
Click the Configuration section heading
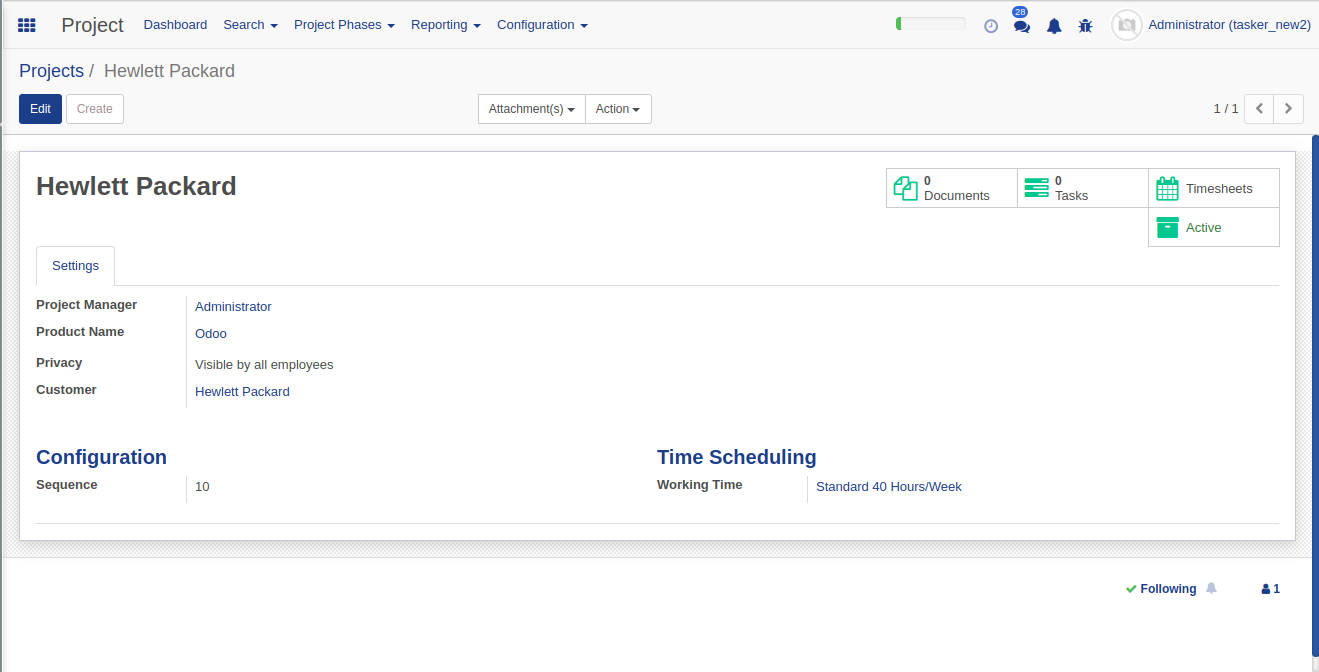point(101,457)
